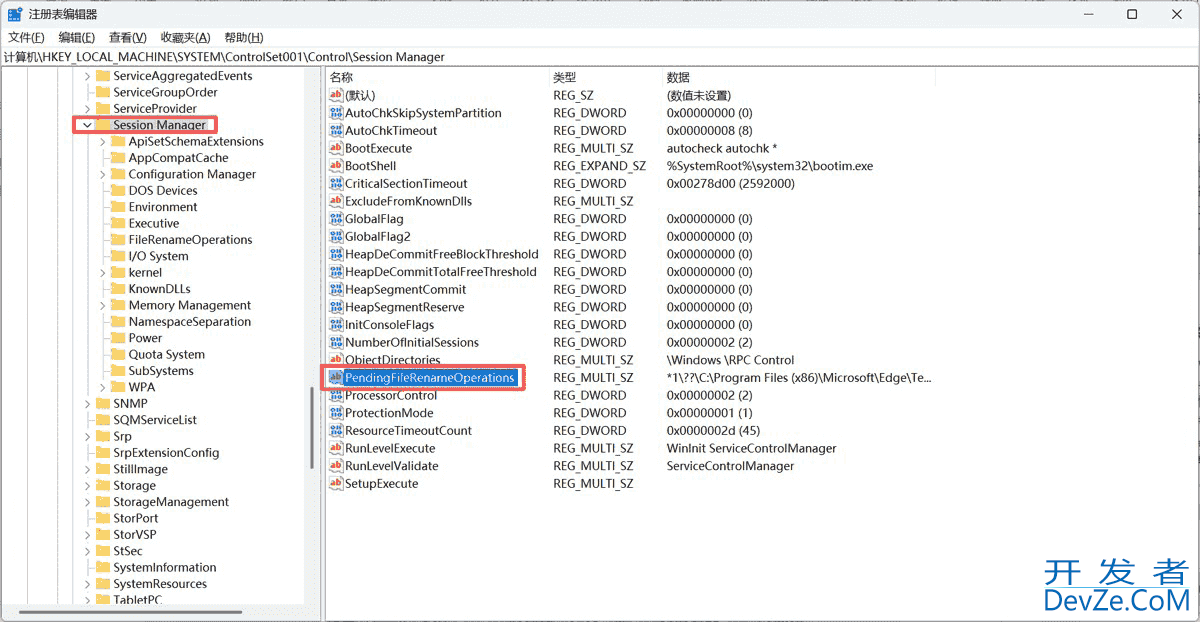Click the value icon beside SetupExecute
Image resolution: width=1200 pixels, height=622 pixels.
[335, 483]
